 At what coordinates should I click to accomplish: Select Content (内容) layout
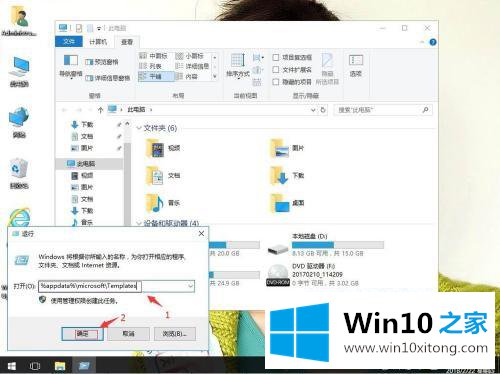[x=187, y=76]
